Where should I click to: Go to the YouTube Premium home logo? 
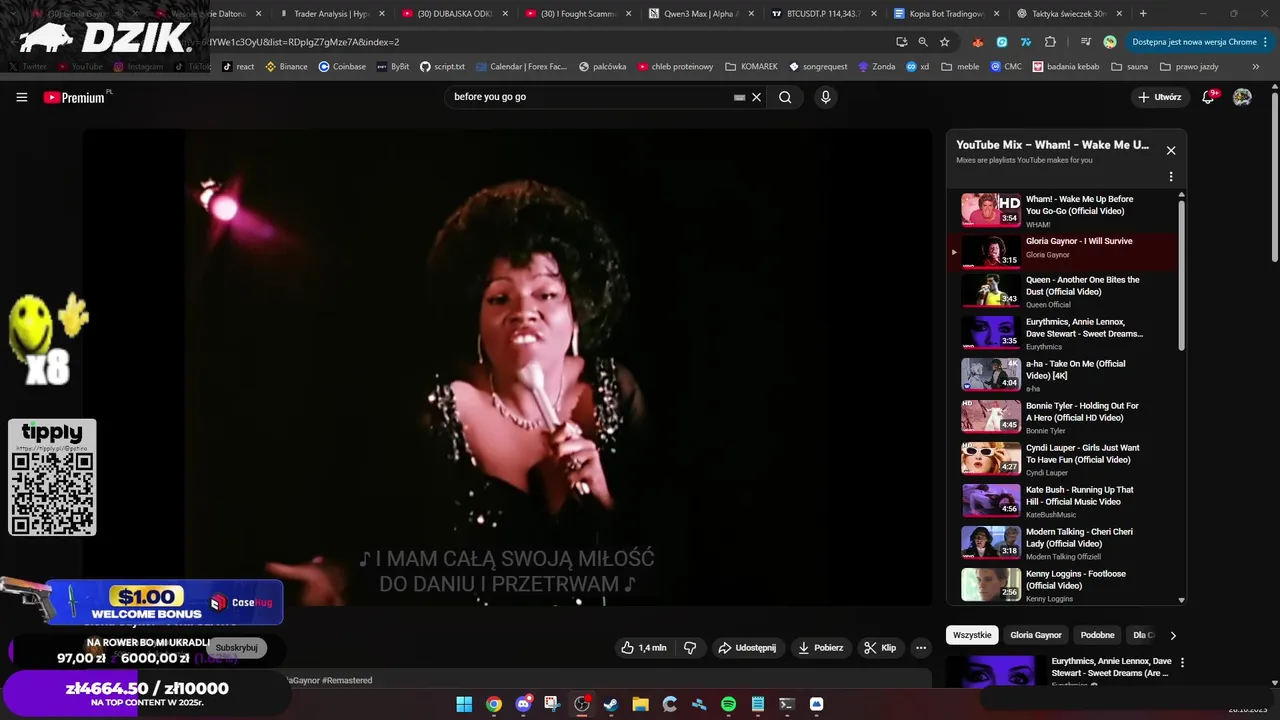[76, 97]
